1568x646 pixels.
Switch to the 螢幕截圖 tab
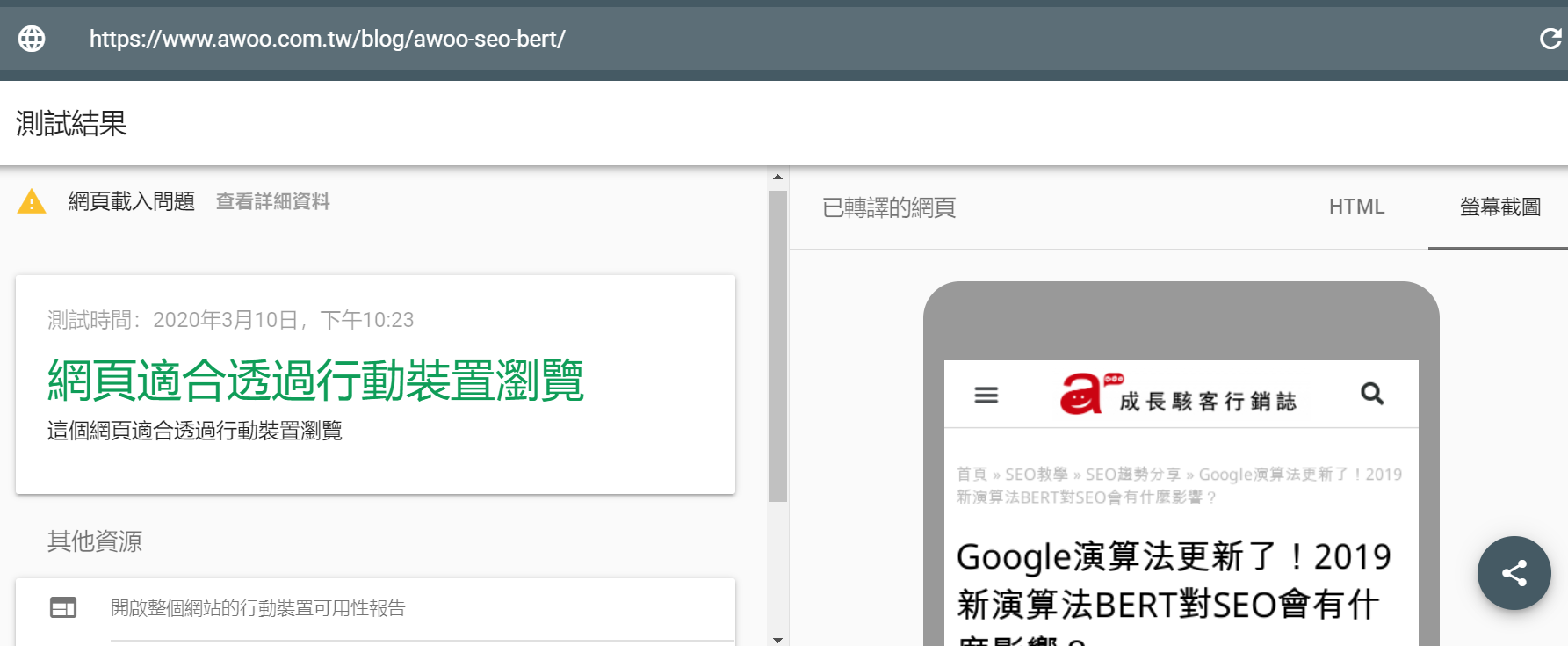[x=1499, y=207]
